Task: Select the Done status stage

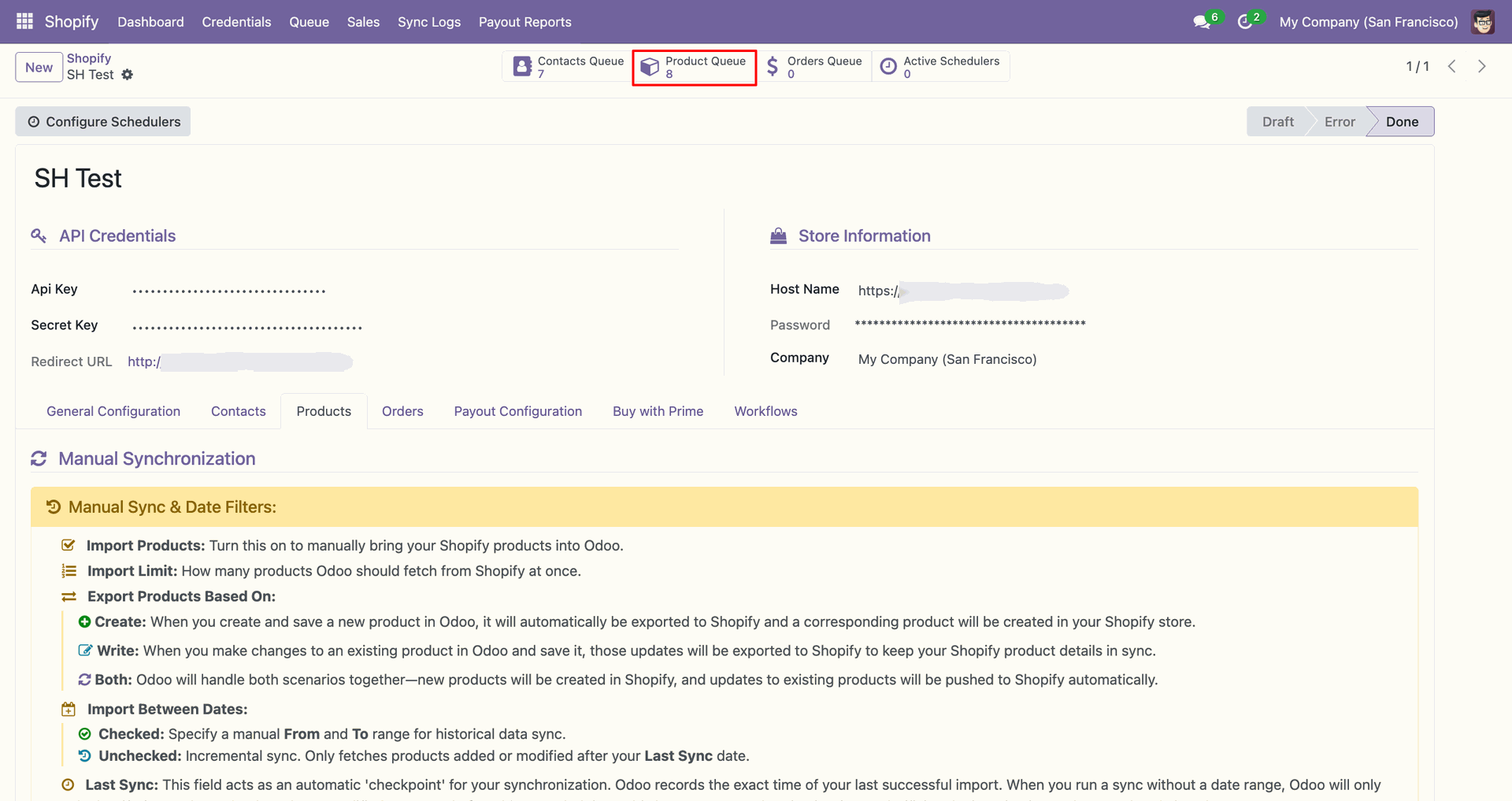Action: pos(1402,121)
